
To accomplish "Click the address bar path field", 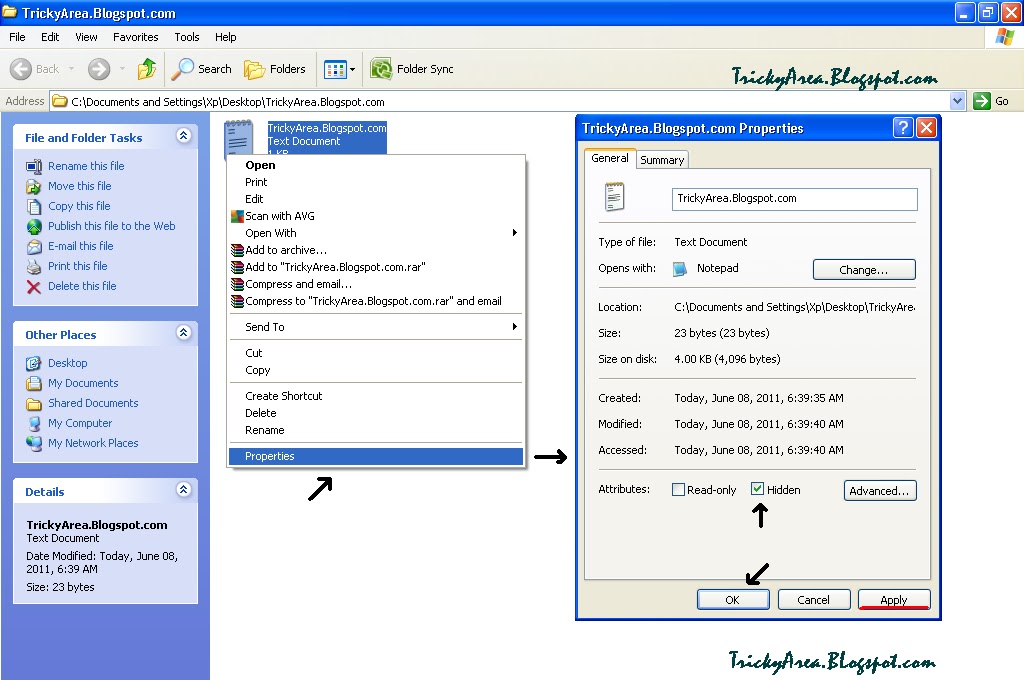I will pos(500,101).
